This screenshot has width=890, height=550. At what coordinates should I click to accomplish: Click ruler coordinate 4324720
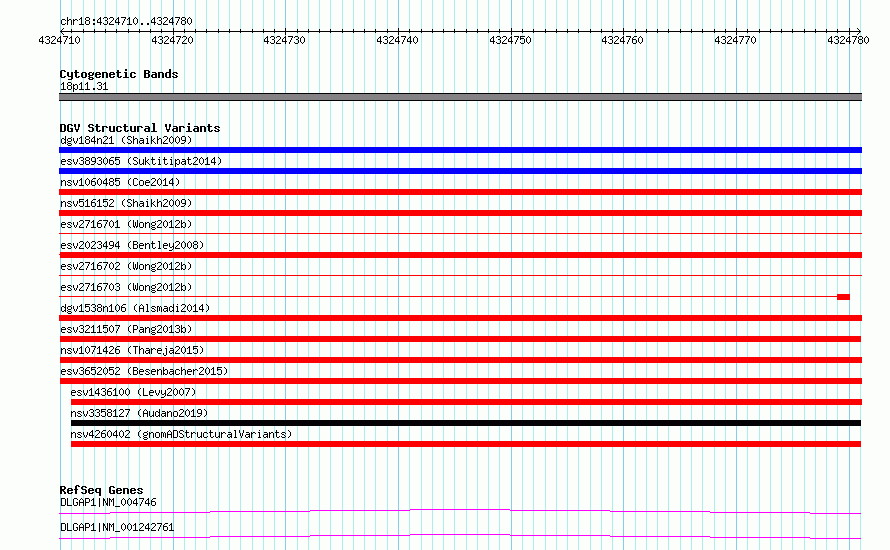click(173, 40)
